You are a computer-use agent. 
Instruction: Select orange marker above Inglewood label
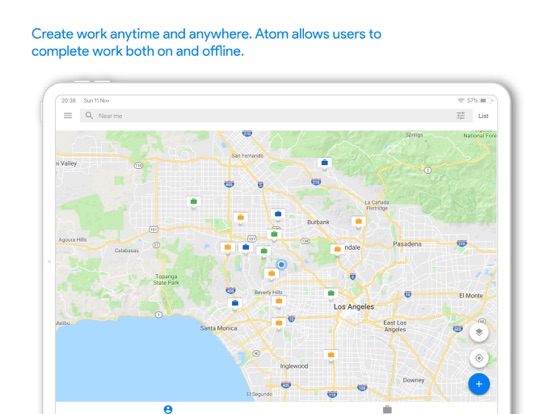point(331,355)
